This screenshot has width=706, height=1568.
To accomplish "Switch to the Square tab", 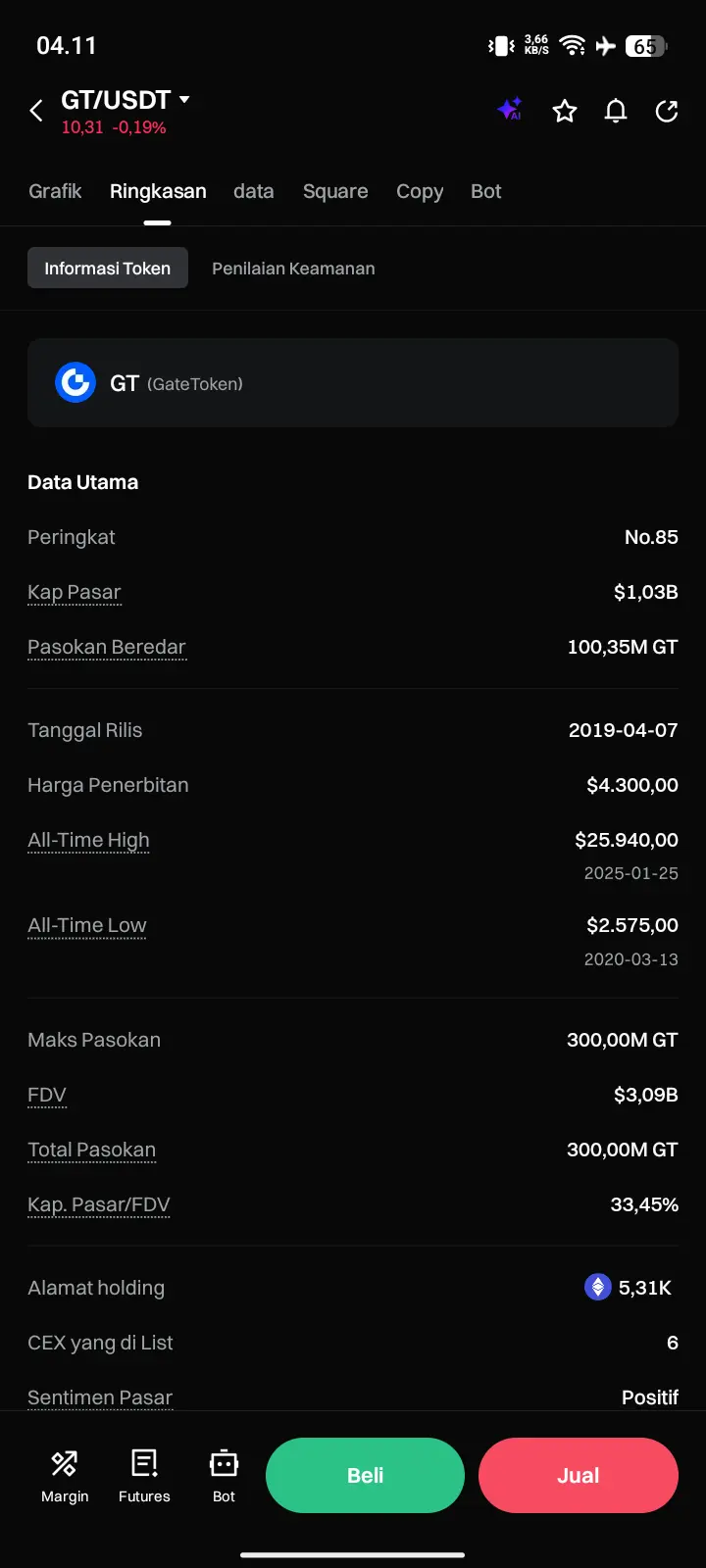I will coord(335,191).
